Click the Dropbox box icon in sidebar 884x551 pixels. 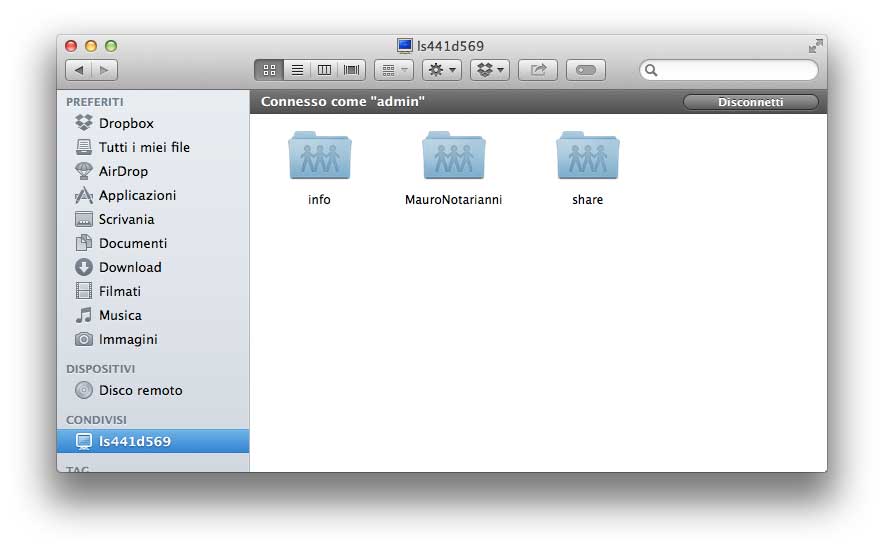[x=84, y=122]
